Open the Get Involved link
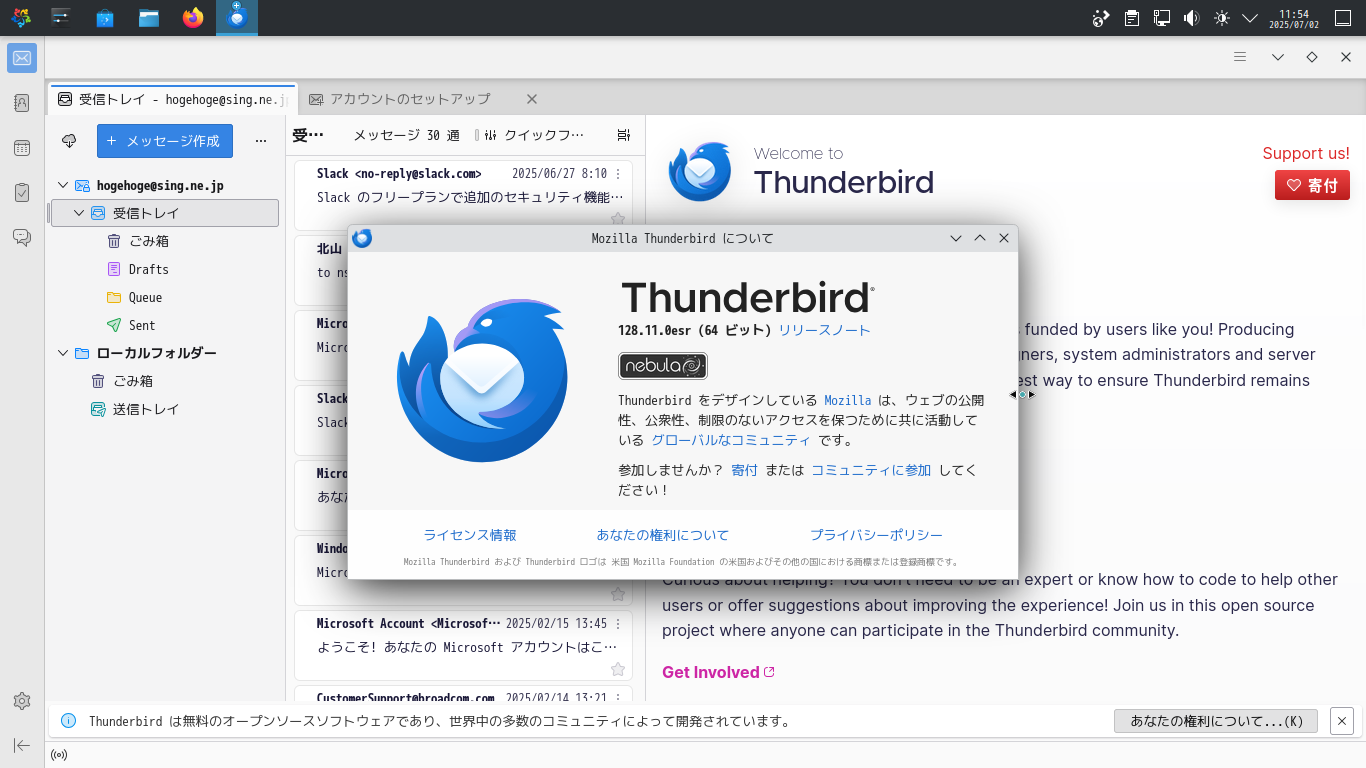1366x768 pixels. (x=718, y=672)
